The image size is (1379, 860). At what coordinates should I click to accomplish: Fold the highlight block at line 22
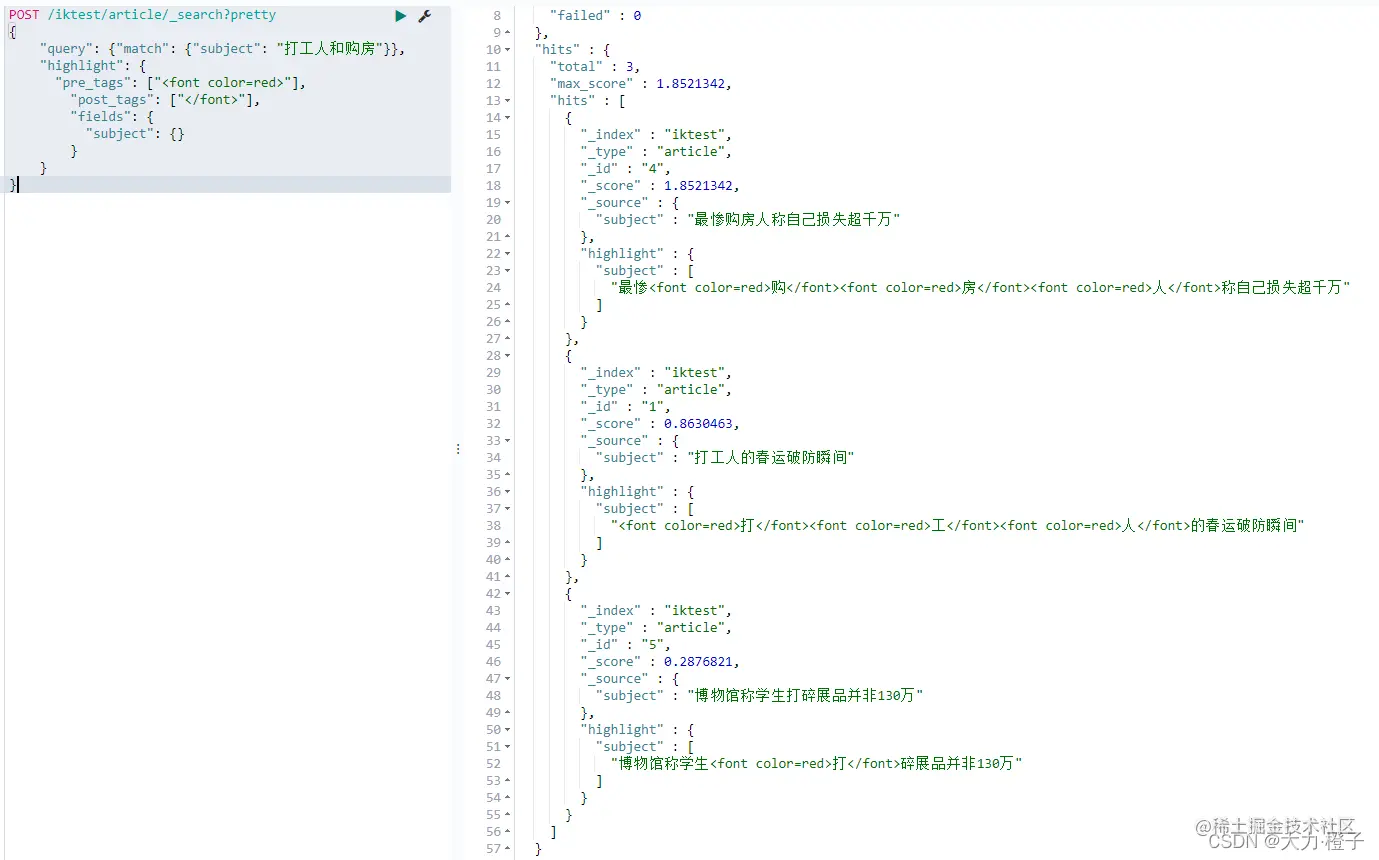[x=508, y=254]
